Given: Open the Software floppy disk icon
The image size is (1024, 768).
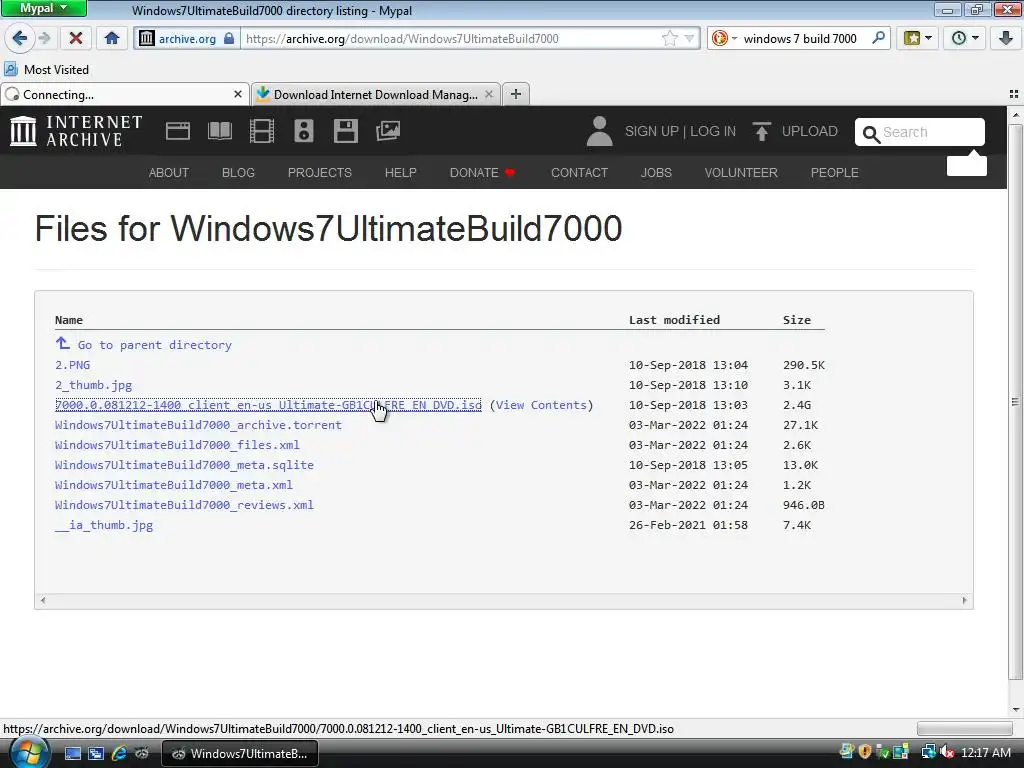Looking at the screenshot, I should 345,131.
